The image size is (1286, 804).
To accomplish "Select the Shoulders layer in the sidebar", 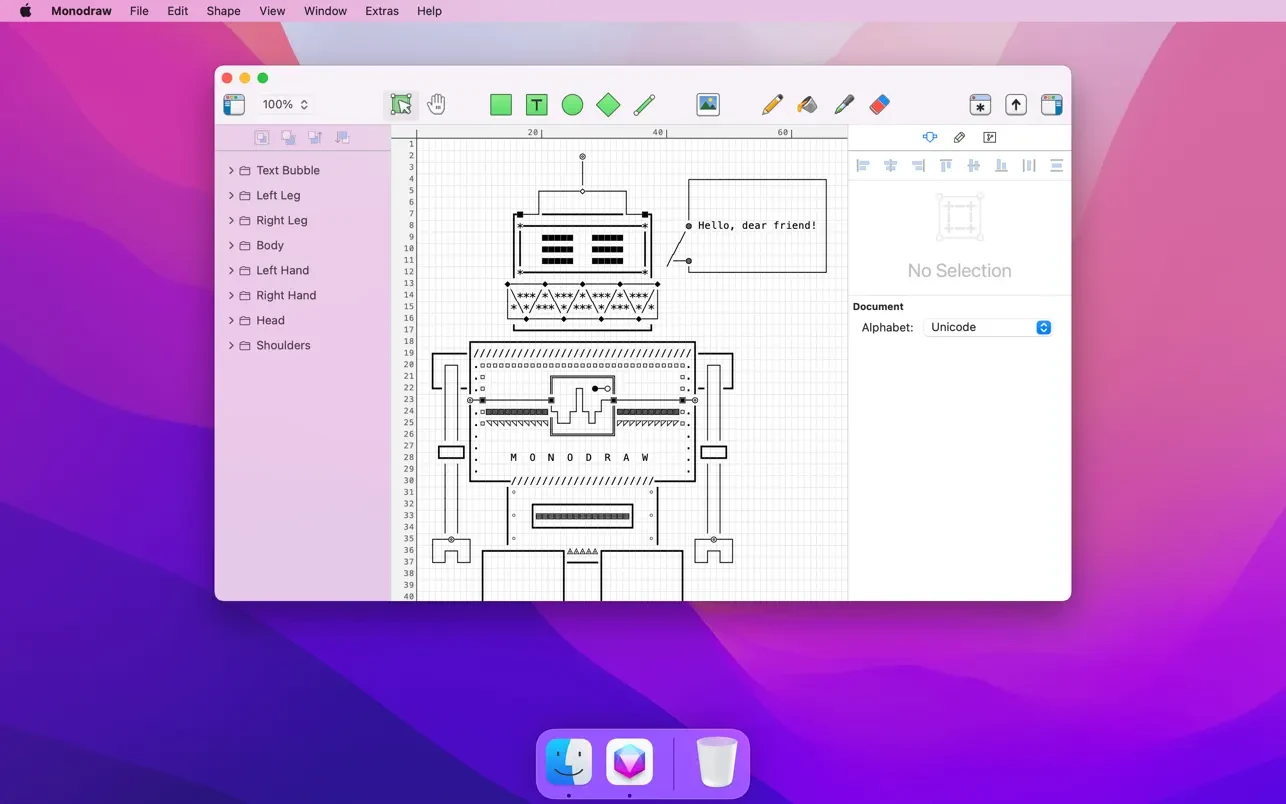I will coord(283,346).
